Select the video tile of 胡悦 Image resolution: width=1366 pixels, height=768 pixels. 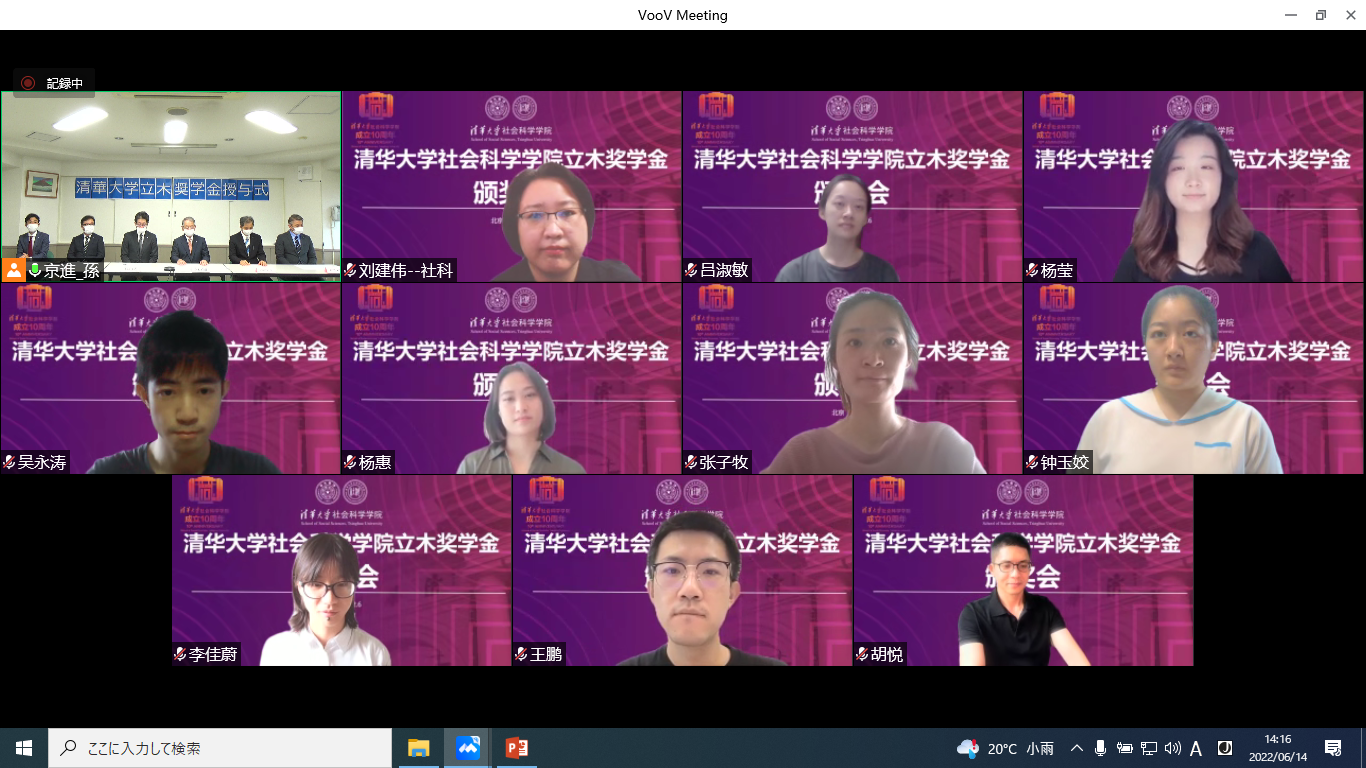pyautogui.click(x=1024, y=571)
